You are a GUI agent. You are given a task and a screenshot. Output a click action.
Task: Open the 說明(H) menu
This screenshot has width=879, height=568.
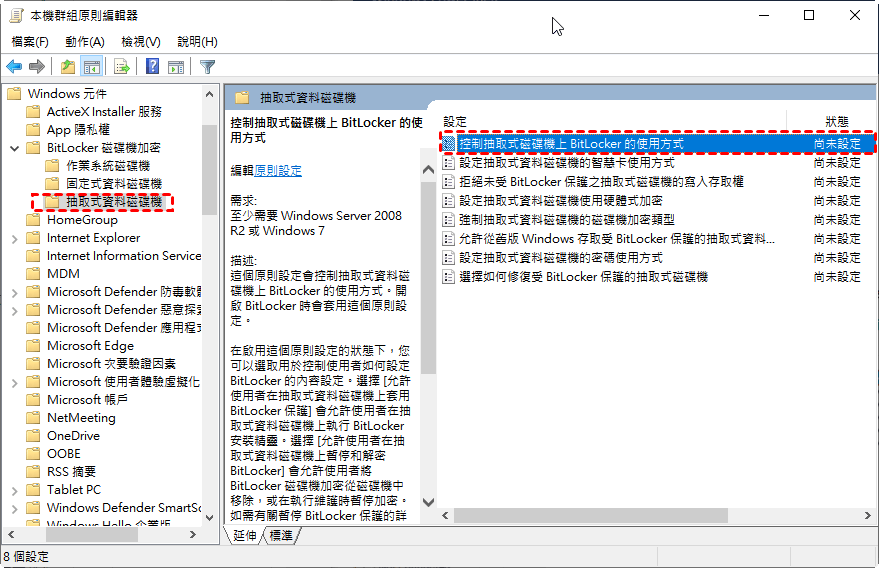coord(197,42)
